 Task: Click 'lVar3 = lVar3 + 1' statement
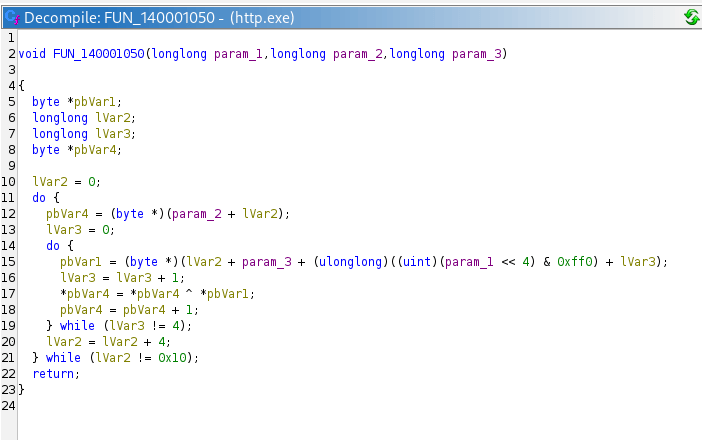click(120, 278)
